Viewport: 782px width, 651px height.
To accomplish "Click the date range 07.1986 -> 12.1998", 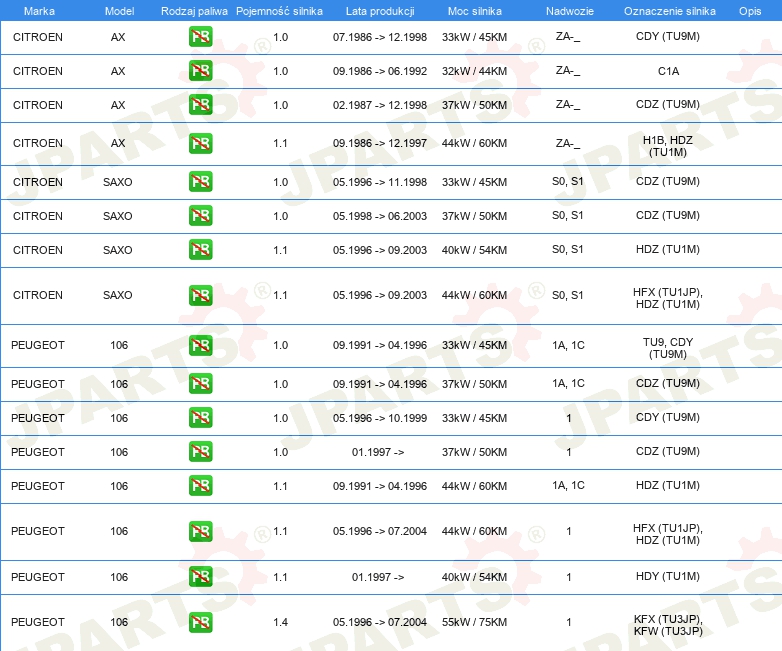I will pos(380,37).
